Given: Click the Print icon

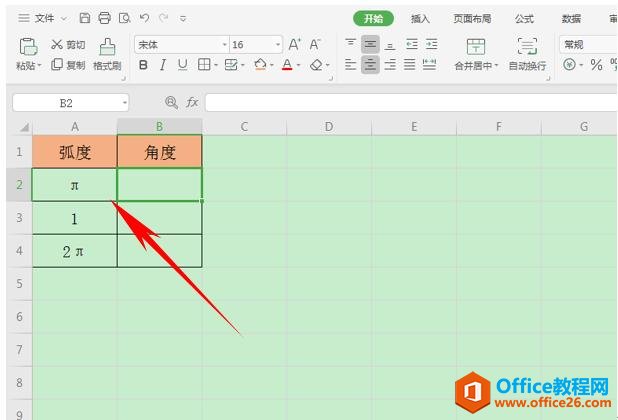Looking at the screenshot, I should click(104, 18).
